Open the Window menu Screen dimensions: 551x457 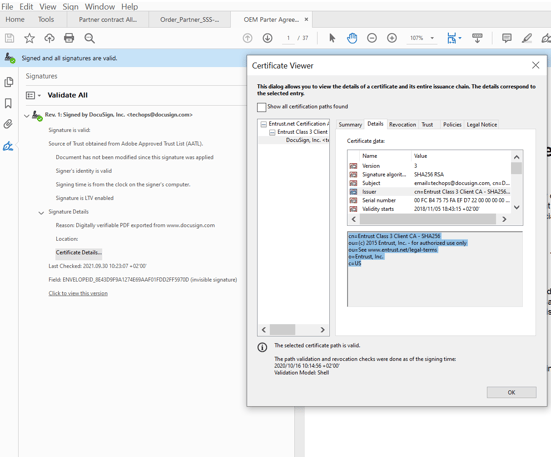pos(100,7)
